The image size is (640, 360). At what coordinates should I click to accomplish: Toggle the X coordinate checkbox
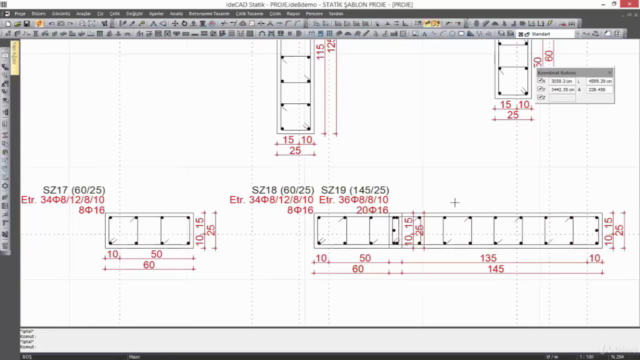541,81
